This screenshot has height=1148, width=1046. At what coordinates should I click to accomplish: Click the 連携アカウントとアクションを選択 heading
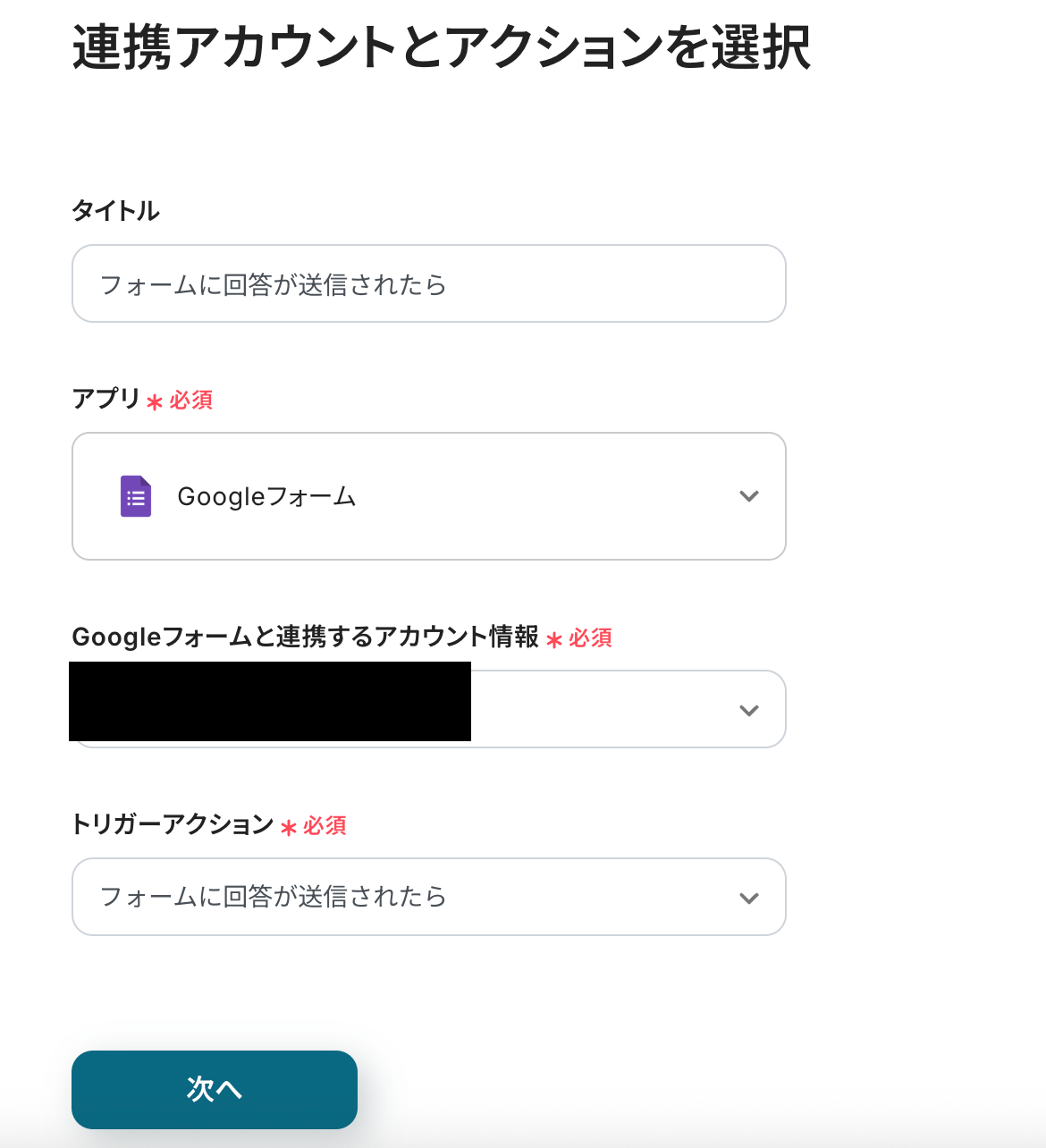(442, 48)
